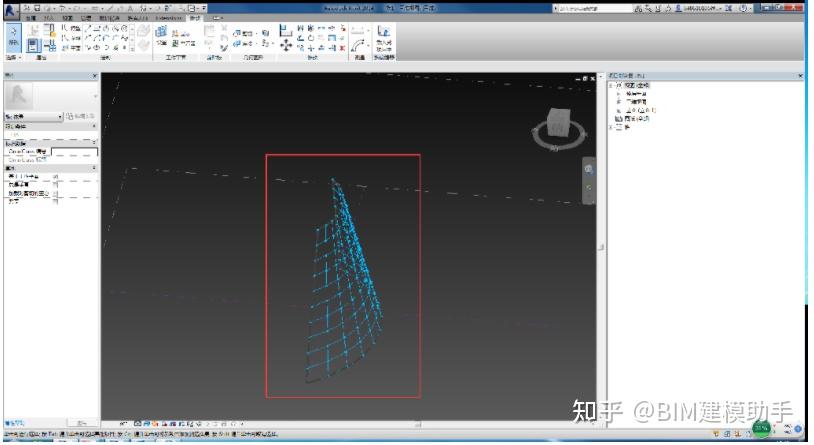This screenshot has height=445, width=814.
Task: Toggle the Properties palette ribbon button
Action: pos(33,45)
